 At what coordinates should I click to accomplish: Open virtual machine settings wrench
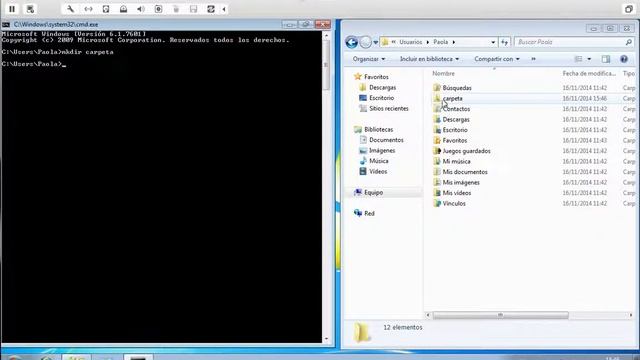(x=70, y=9)
